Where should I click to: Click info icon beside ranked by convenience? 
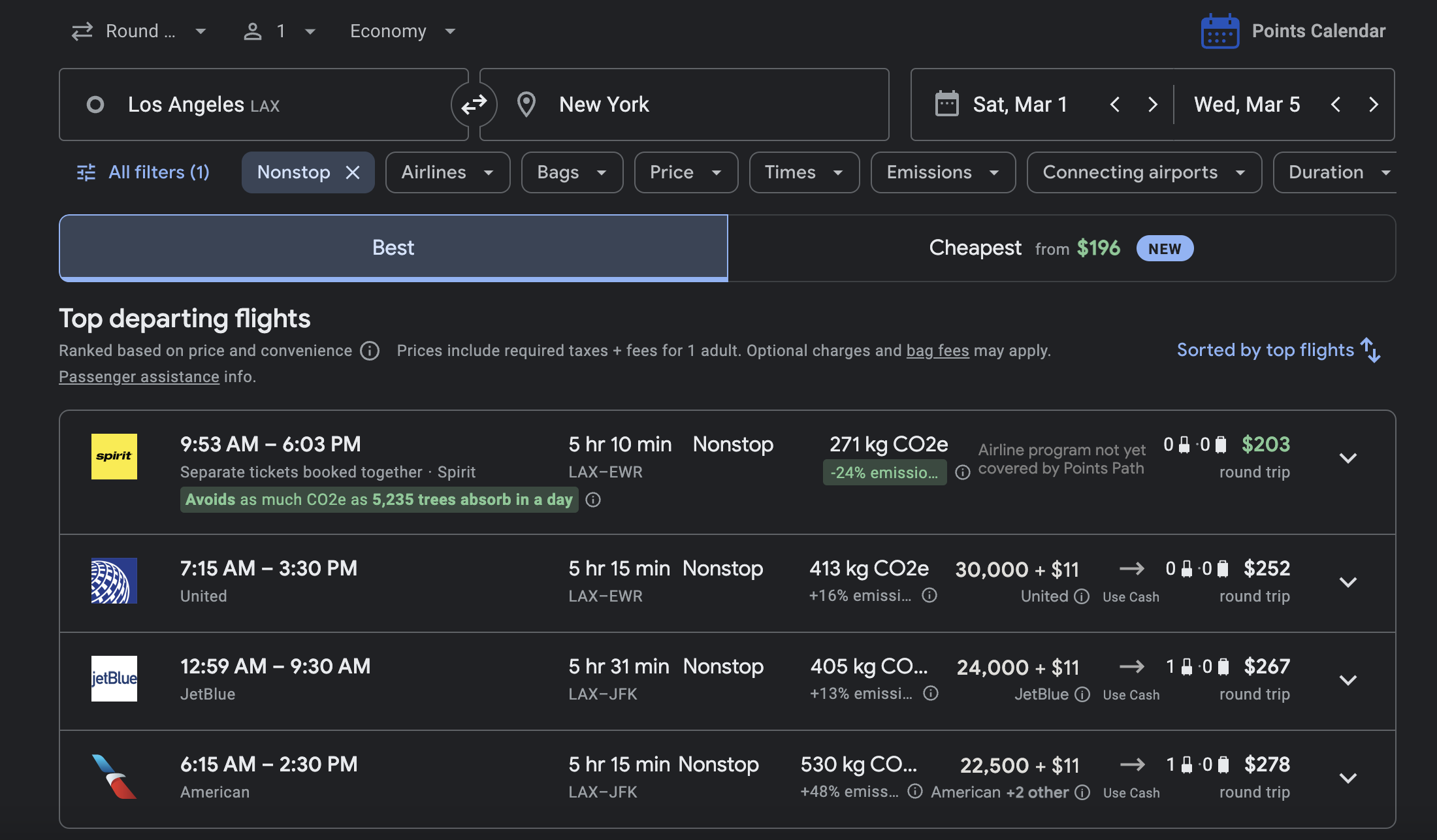pos(370,351)
